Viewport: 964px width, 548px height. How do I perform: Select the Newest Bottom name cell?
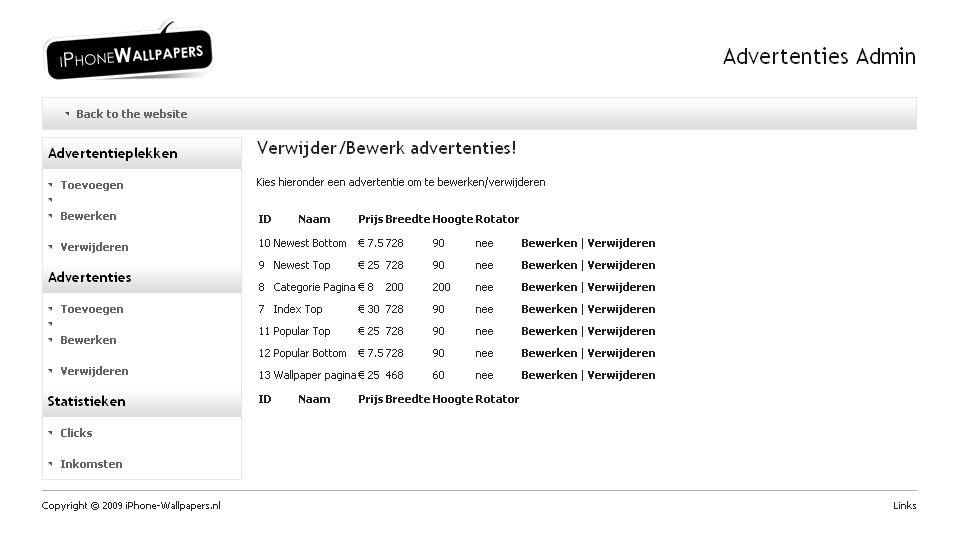coord(310,243)
